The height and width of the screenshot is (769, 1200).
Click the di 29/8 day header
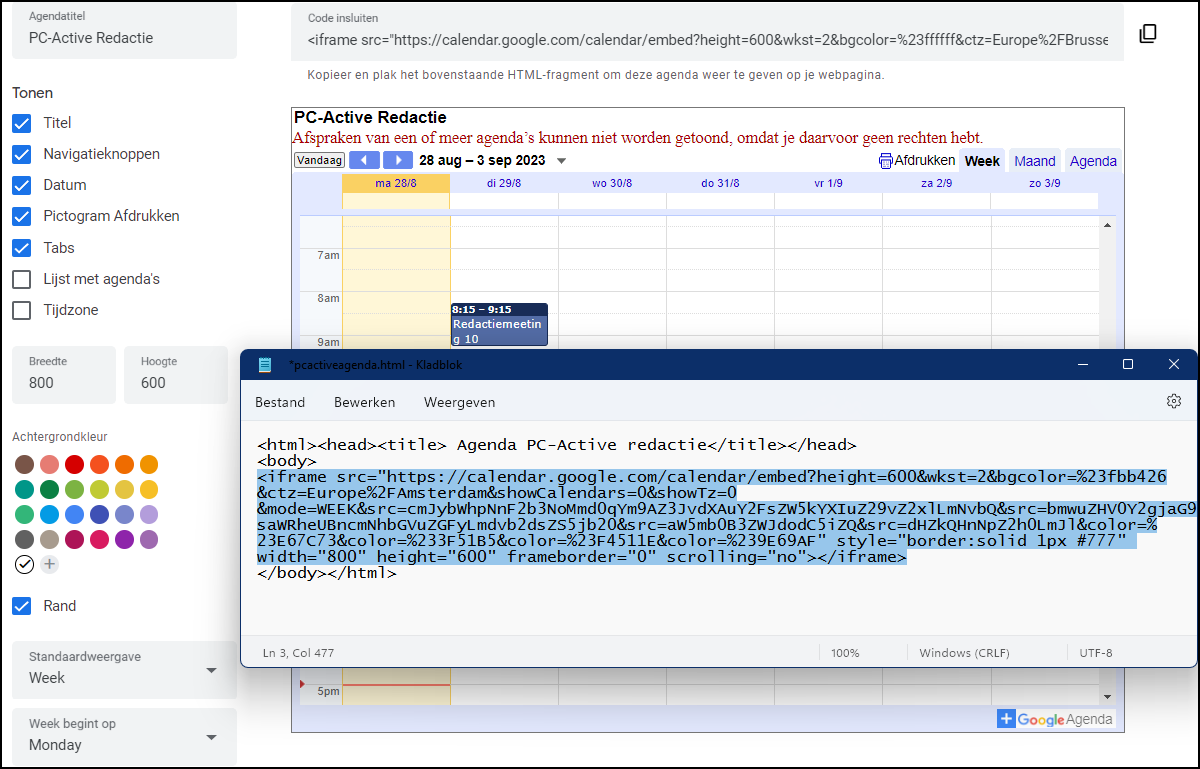pos(504,183)
